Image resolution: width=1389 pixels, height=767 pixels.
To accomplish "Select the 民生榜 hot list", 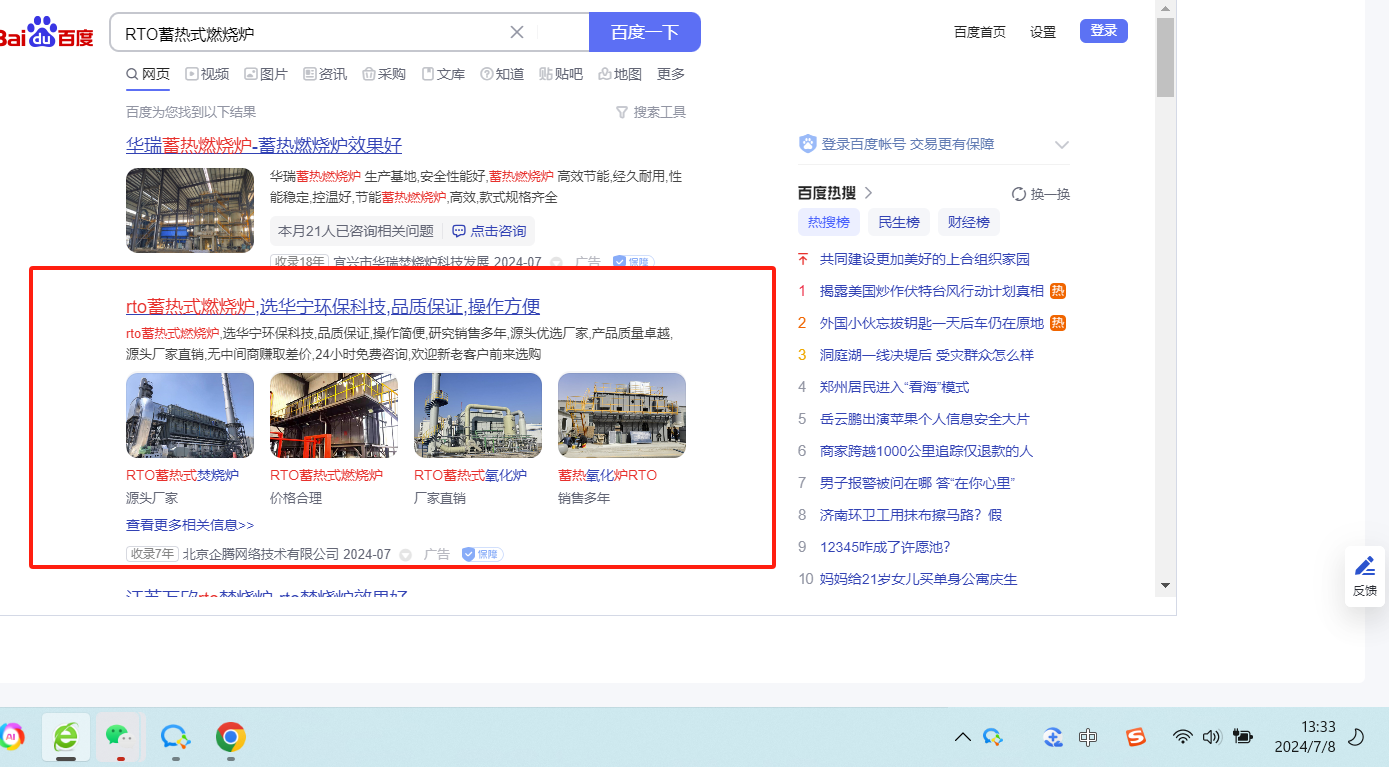I will click(898, 222).
